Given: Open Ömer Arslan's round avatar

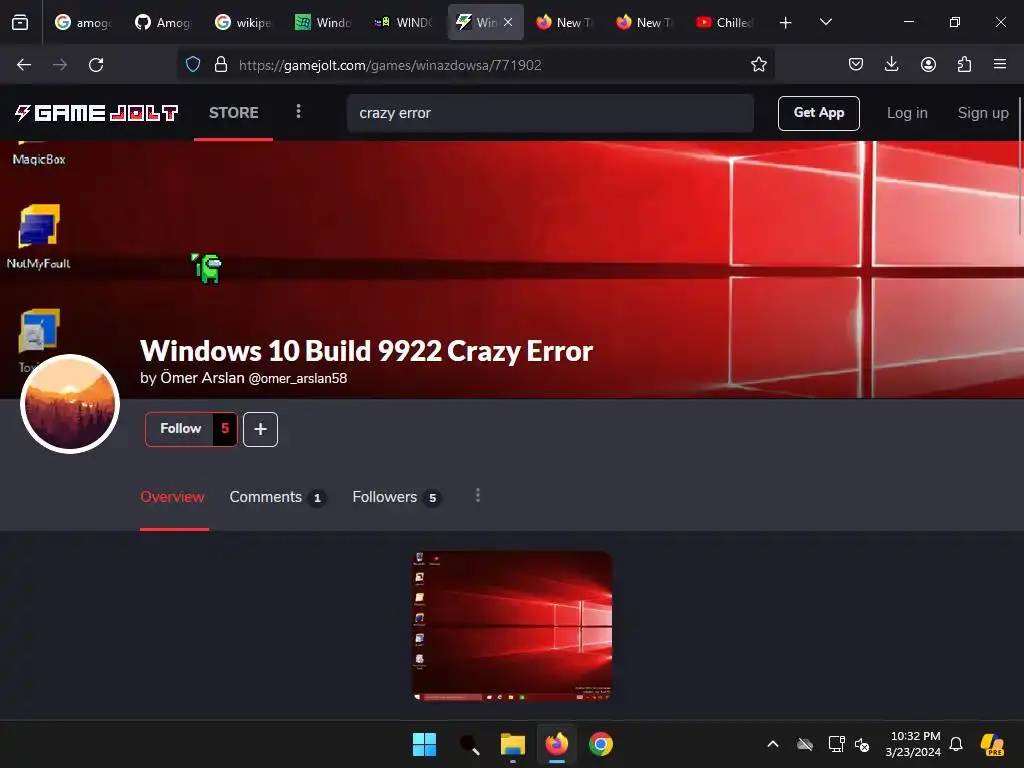Looking at the screenshot, I should 70,404.
